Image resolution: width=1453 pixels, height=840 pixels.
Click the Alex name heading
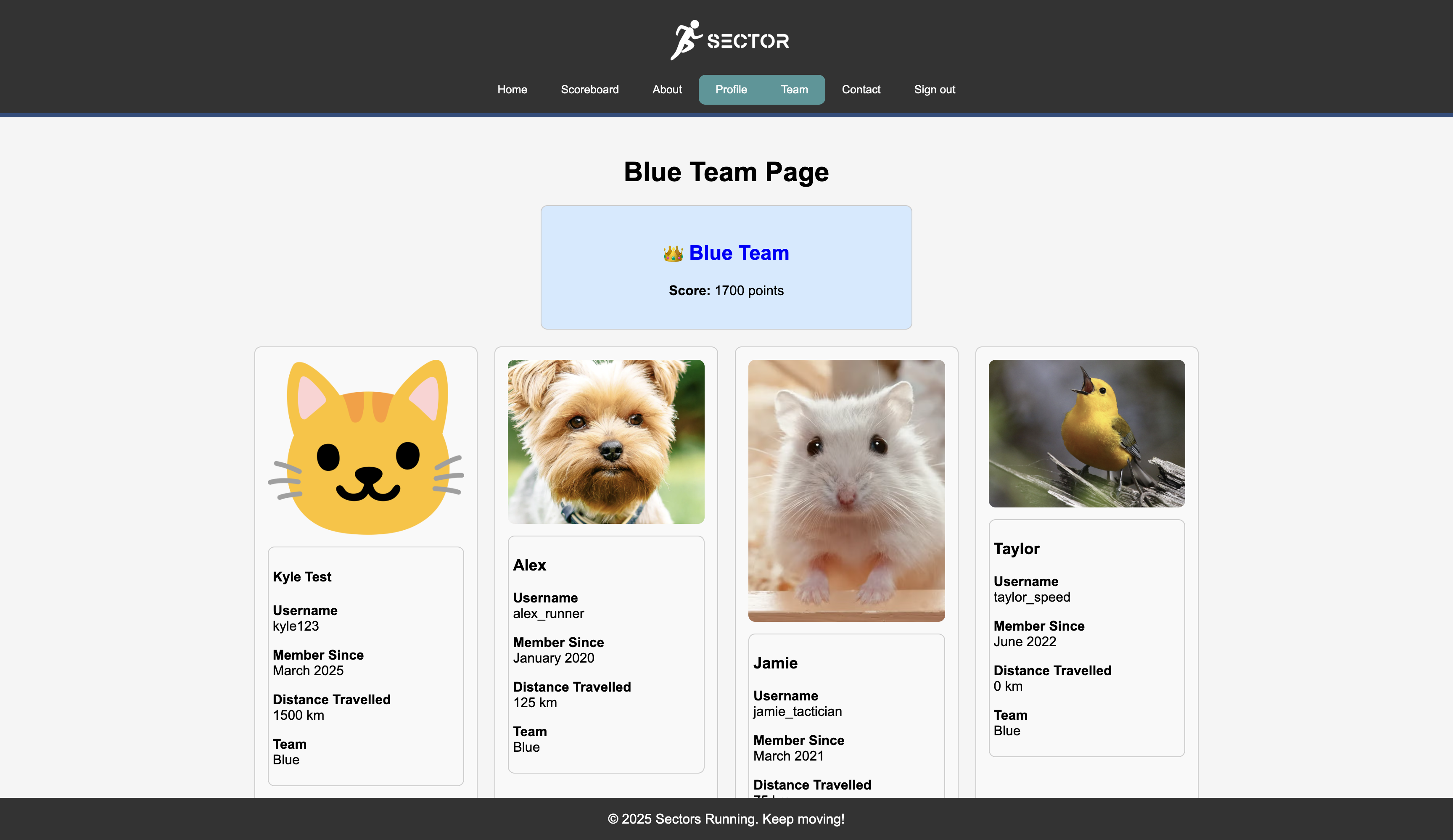[529, 565]
